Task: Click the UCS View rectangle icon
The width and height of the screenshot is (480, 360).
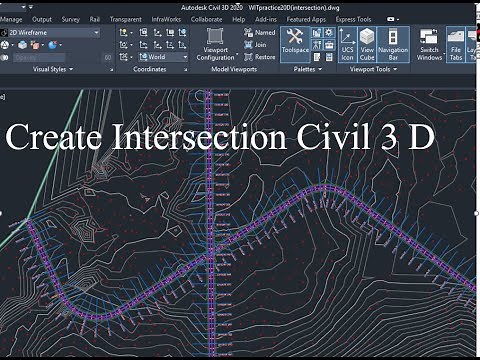Action: coord(170,32)
